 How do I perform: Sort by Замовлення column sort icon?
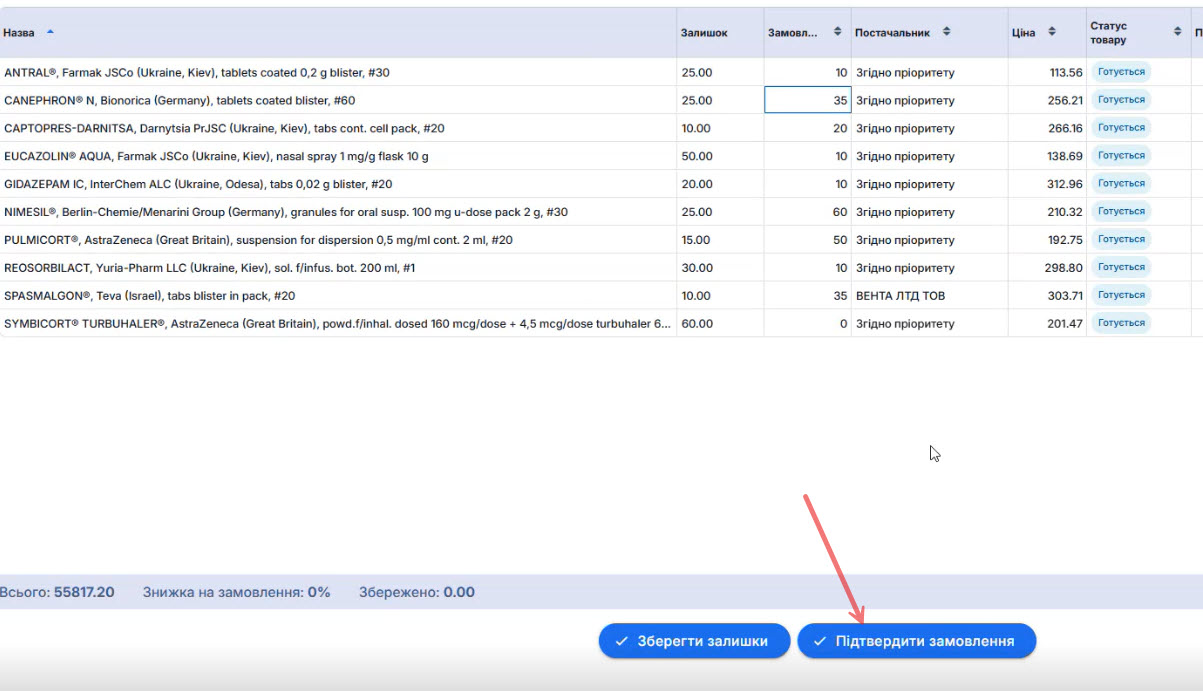(837, 32)
